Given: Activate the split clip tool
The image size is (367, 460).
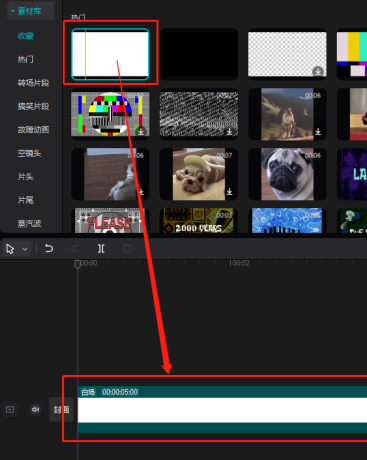Looking at the screenshot, I should 101,249.
